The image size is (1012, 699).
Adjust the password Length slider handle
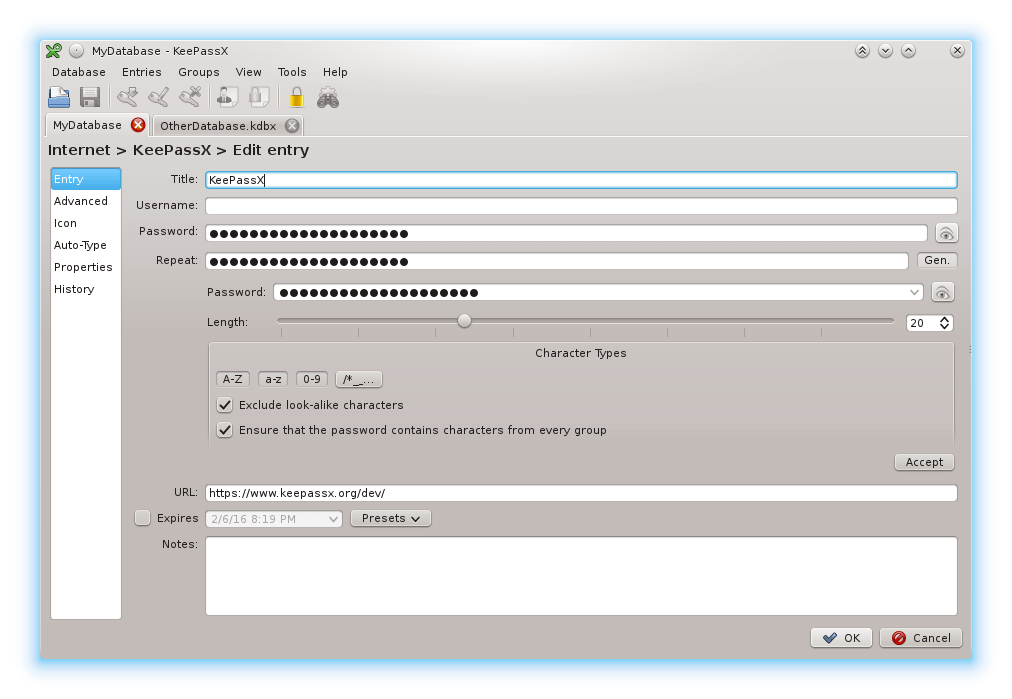coord(463,320)
